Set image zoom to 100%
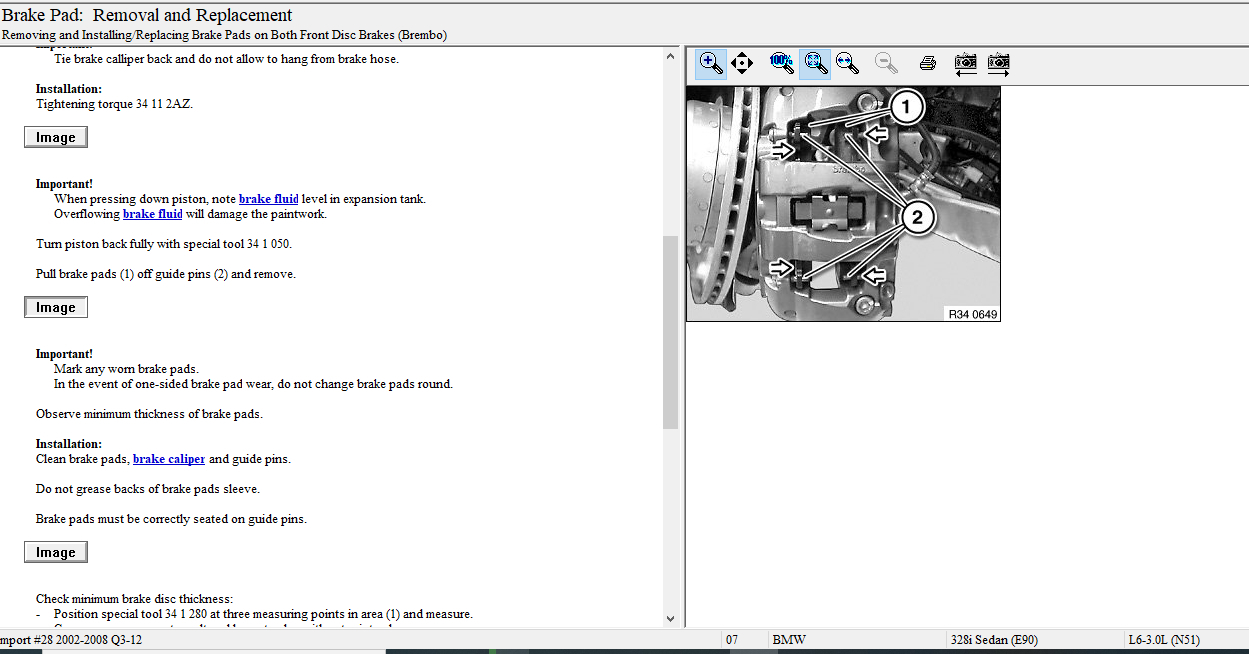This screenshot has height=654, width=1249. tap(782, 63)
